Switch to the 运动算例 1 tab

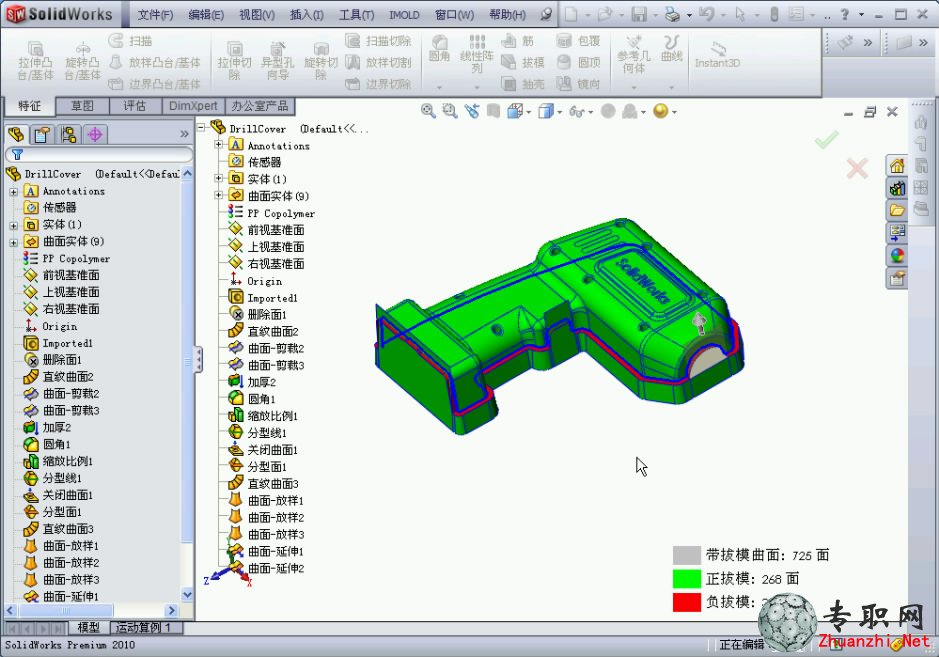point(144,628)
